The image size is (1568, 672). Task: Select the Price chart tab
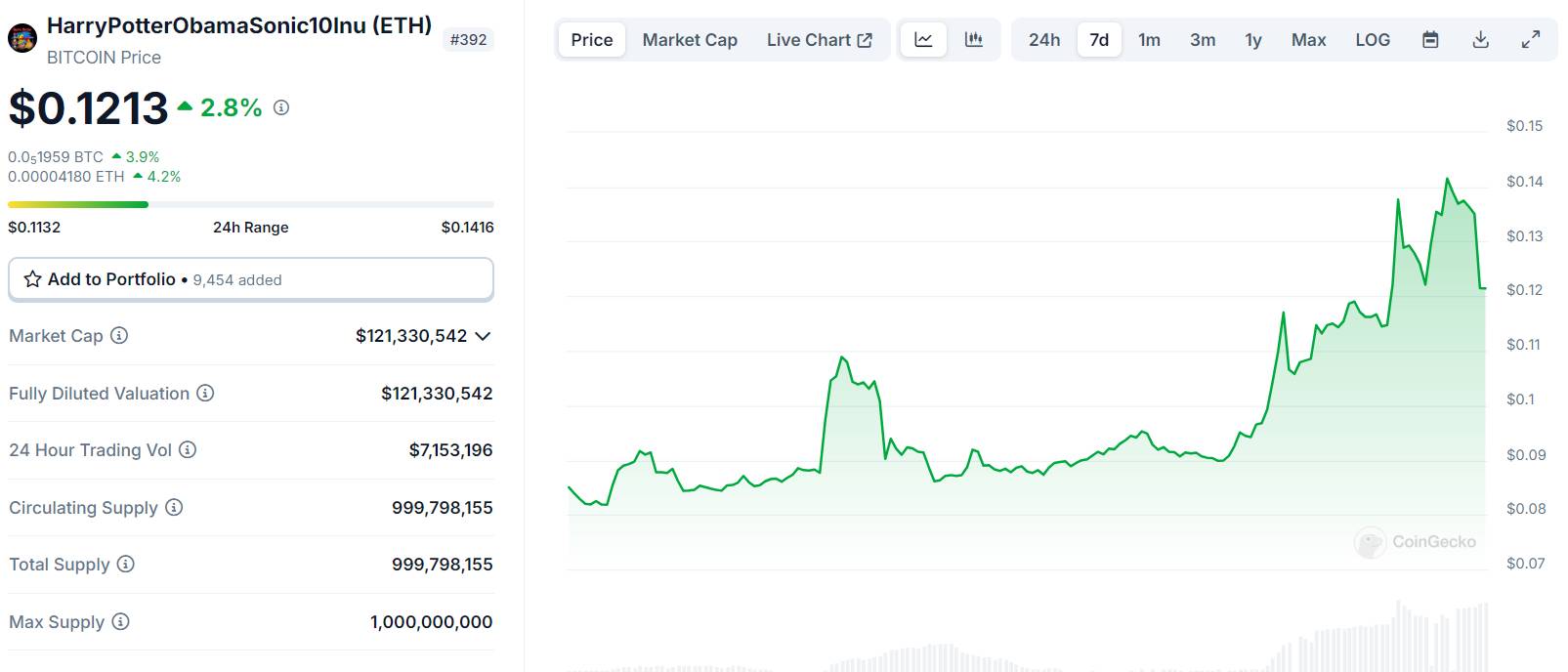click(592, 40)
